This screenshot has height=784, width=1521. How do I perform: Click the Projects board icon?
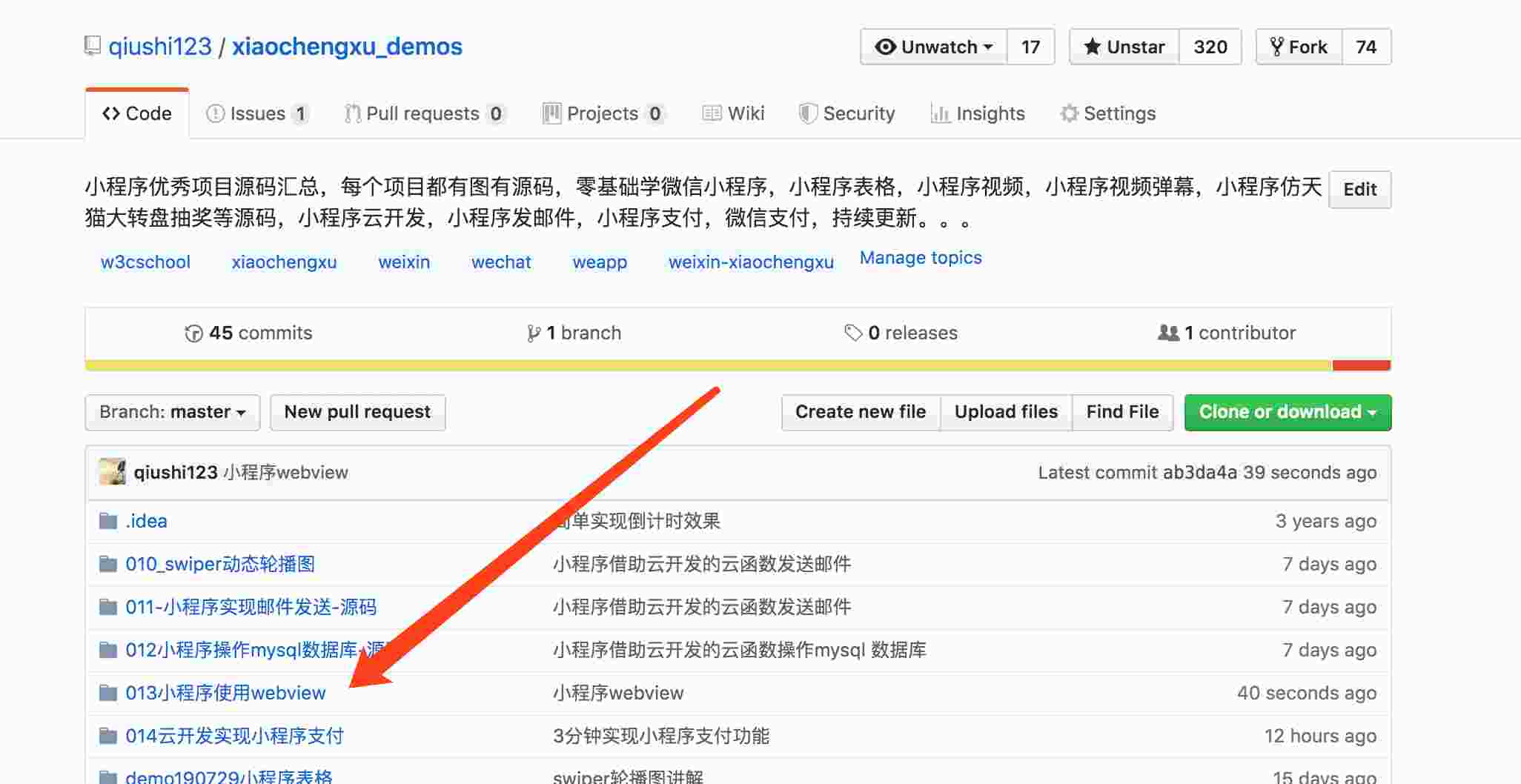(551, 113)
